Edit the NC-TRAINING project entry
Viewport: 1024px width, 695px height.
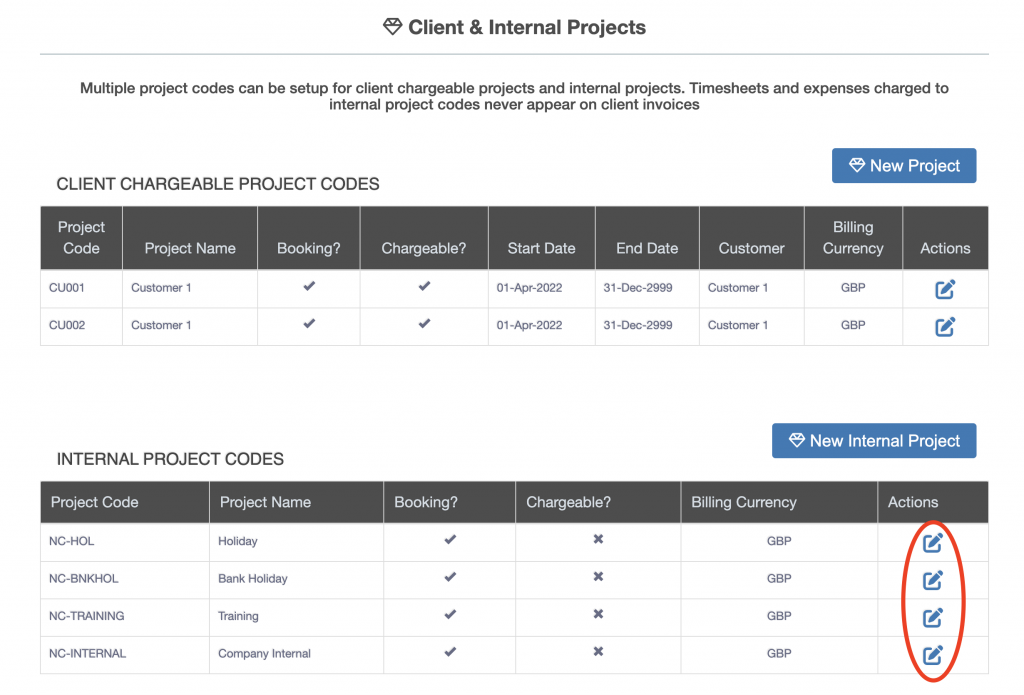coord(932,617)
